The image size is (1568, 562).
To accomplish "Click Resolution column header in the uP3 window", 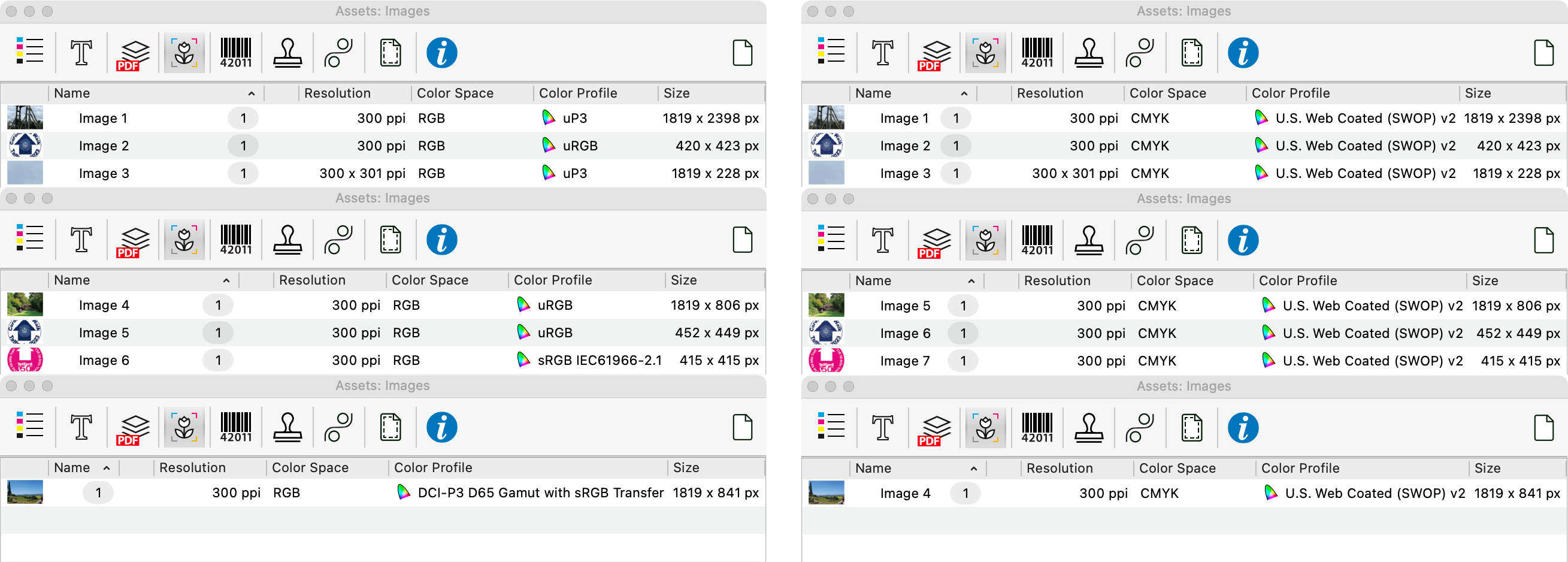I will tap(355, 93).
